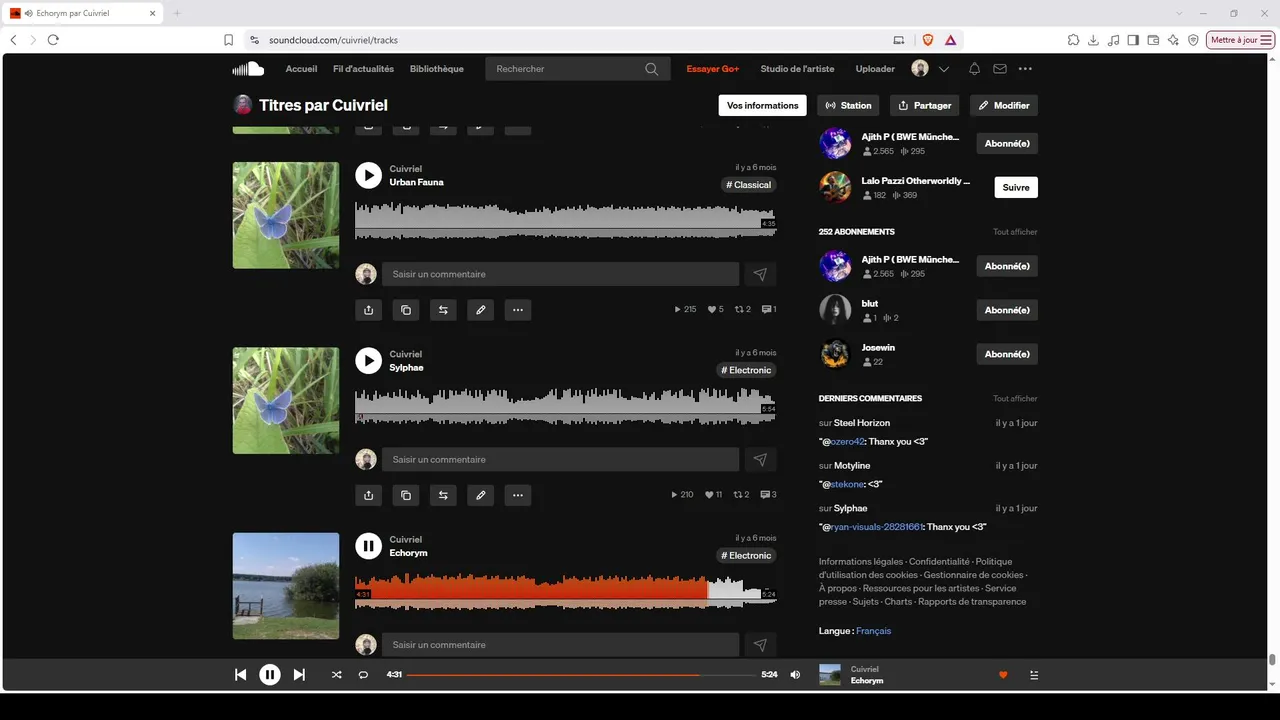Open the #Classical tag
This screenshot has width=1280, height=720.
[x=749, y=185]
